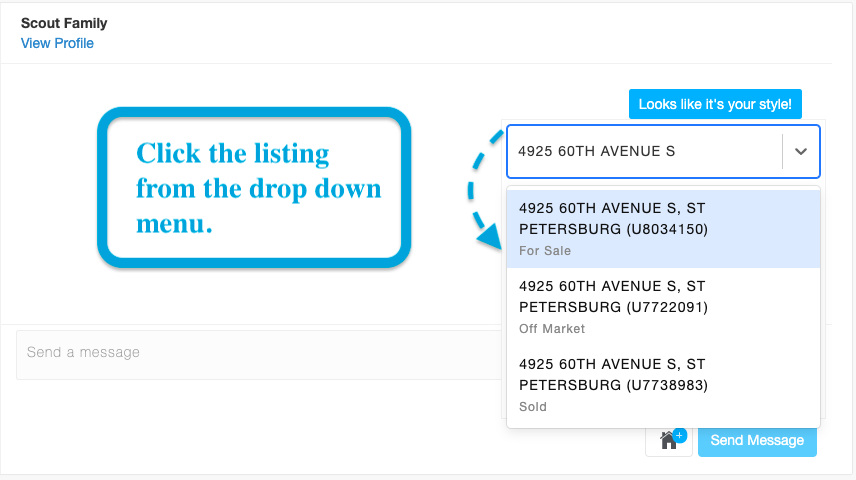Click the blue plus badge on house icon
Image resolution: width=856 pixels, height=480 pixels.
point(680,435)
